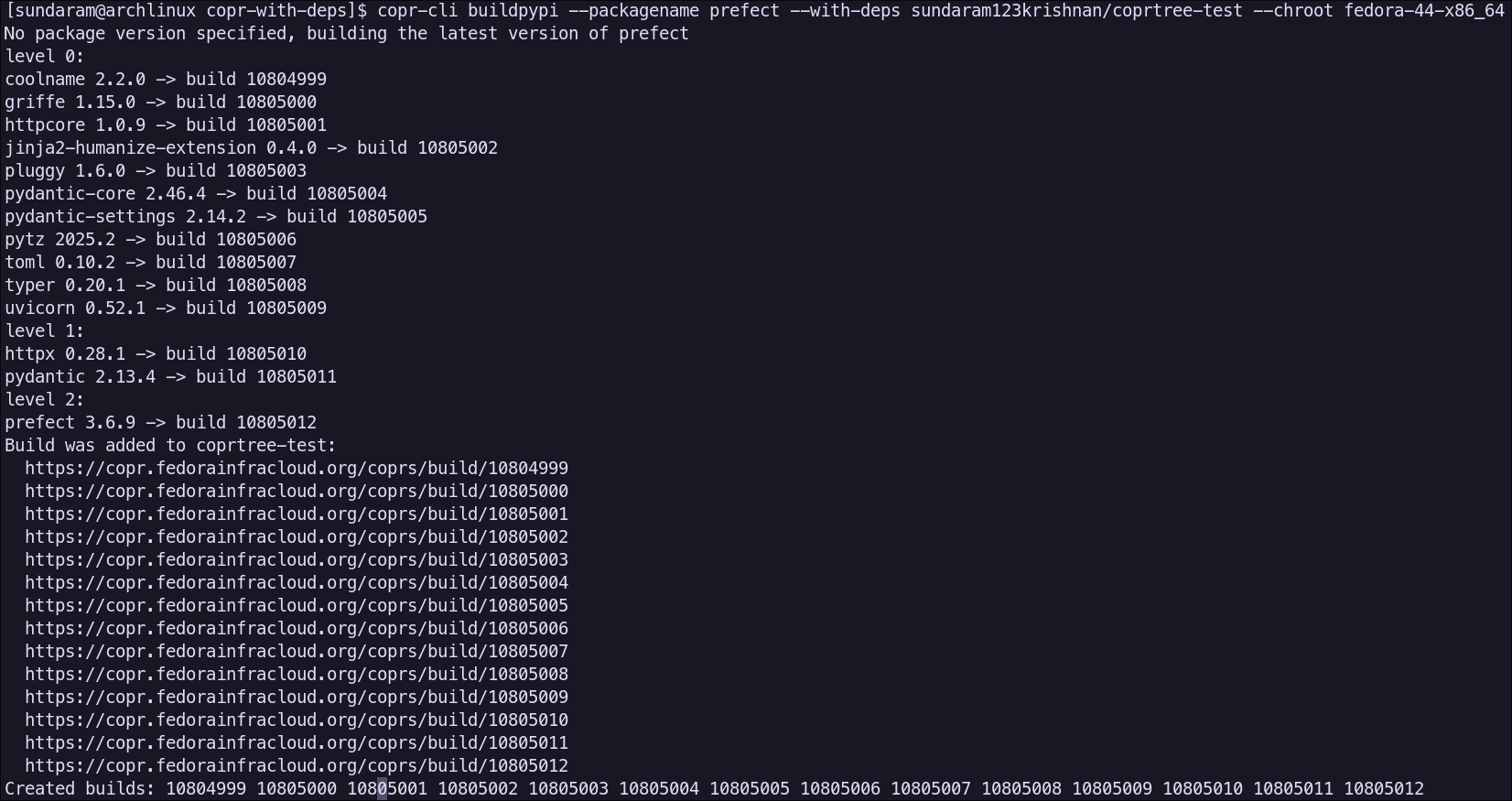
Task: Click the 'level 2:' heading line
Action: tap(45, 399)
